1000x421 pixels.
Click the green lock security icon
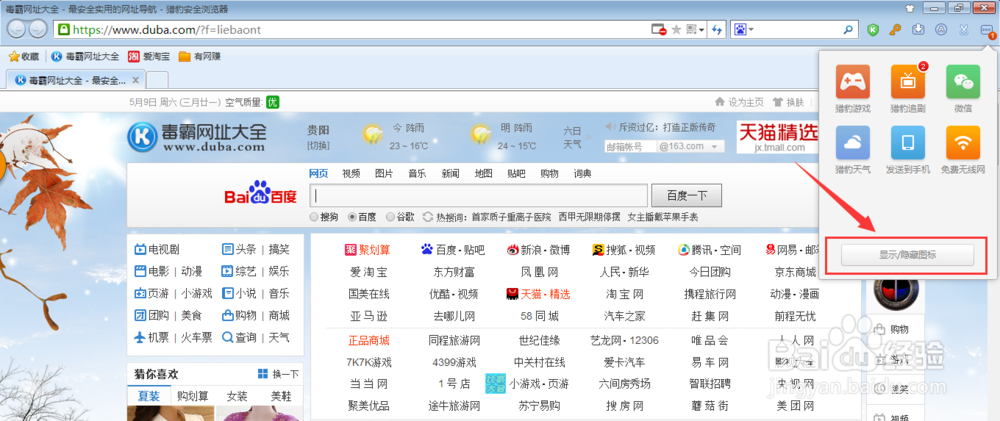coord(63,29)
